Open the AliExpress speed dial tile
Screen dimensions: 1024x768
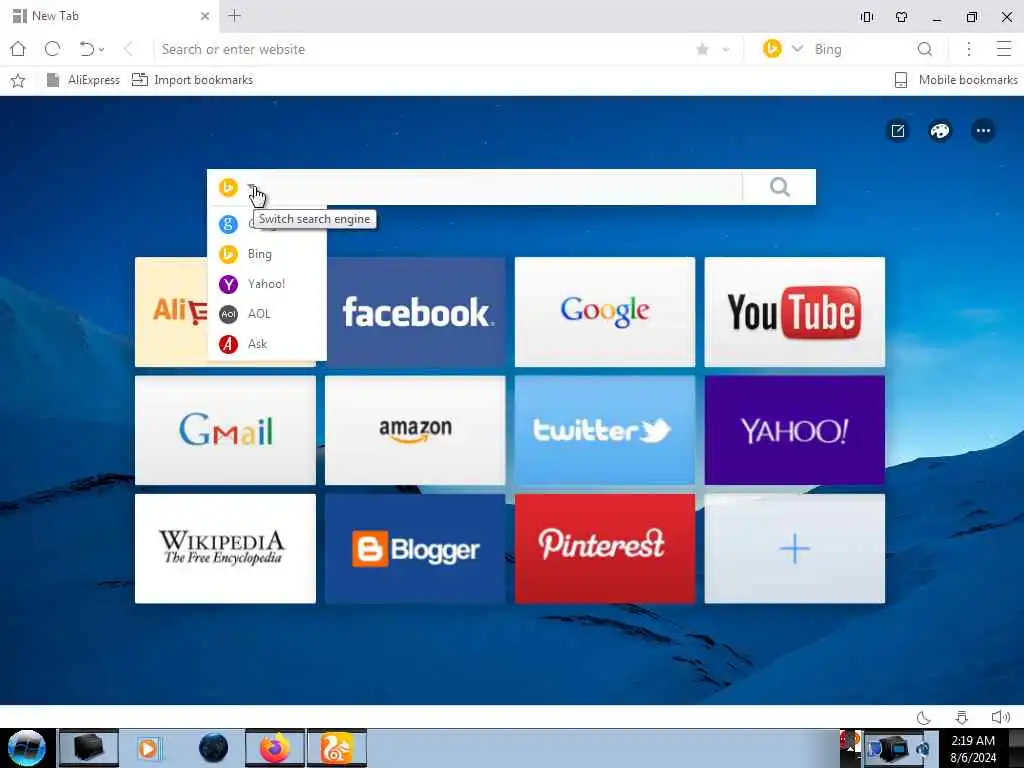tap(171, 312)
